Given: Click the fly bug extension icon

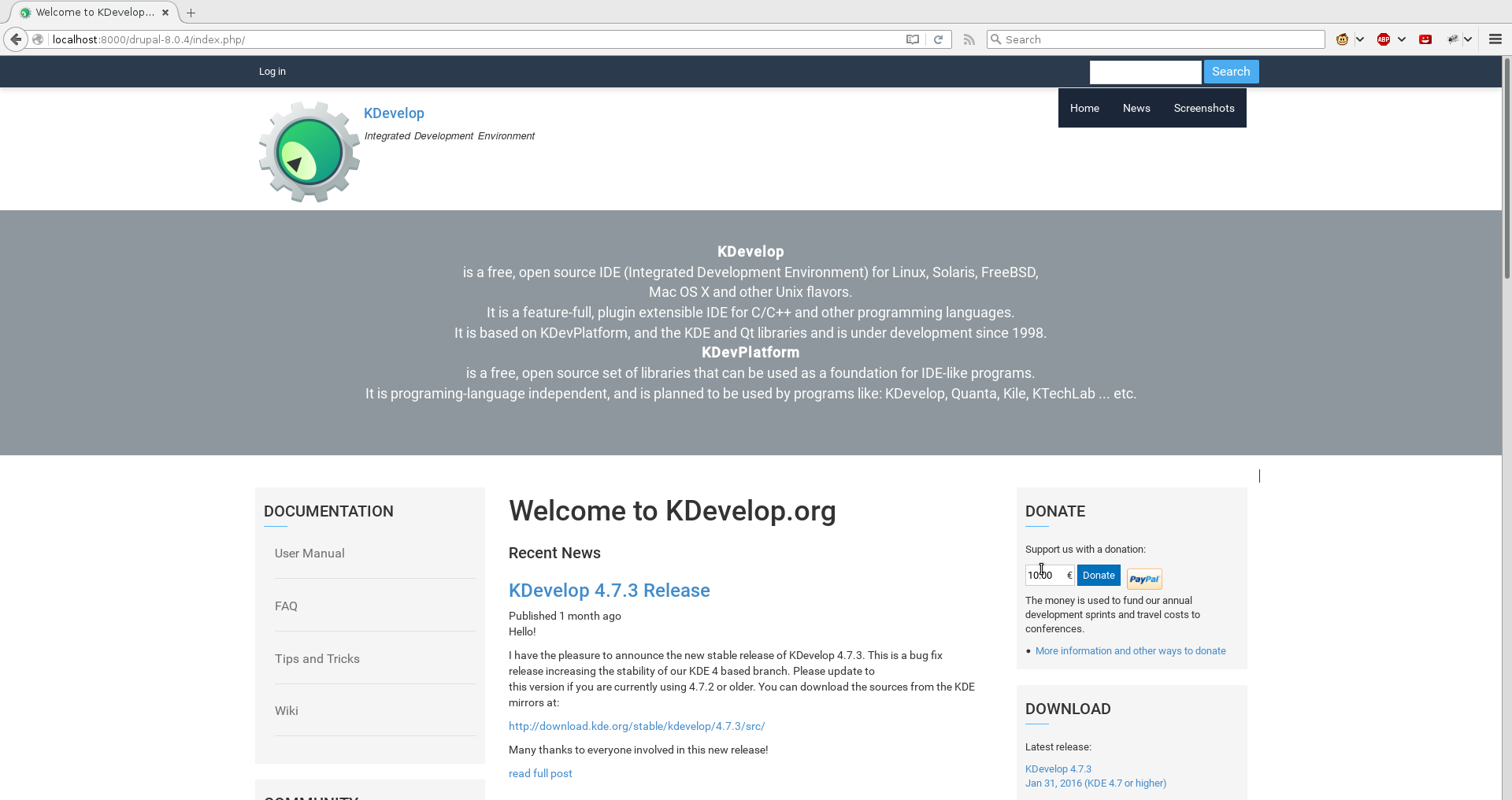Looking at the screenshot, I should (x=1453, y=39).
